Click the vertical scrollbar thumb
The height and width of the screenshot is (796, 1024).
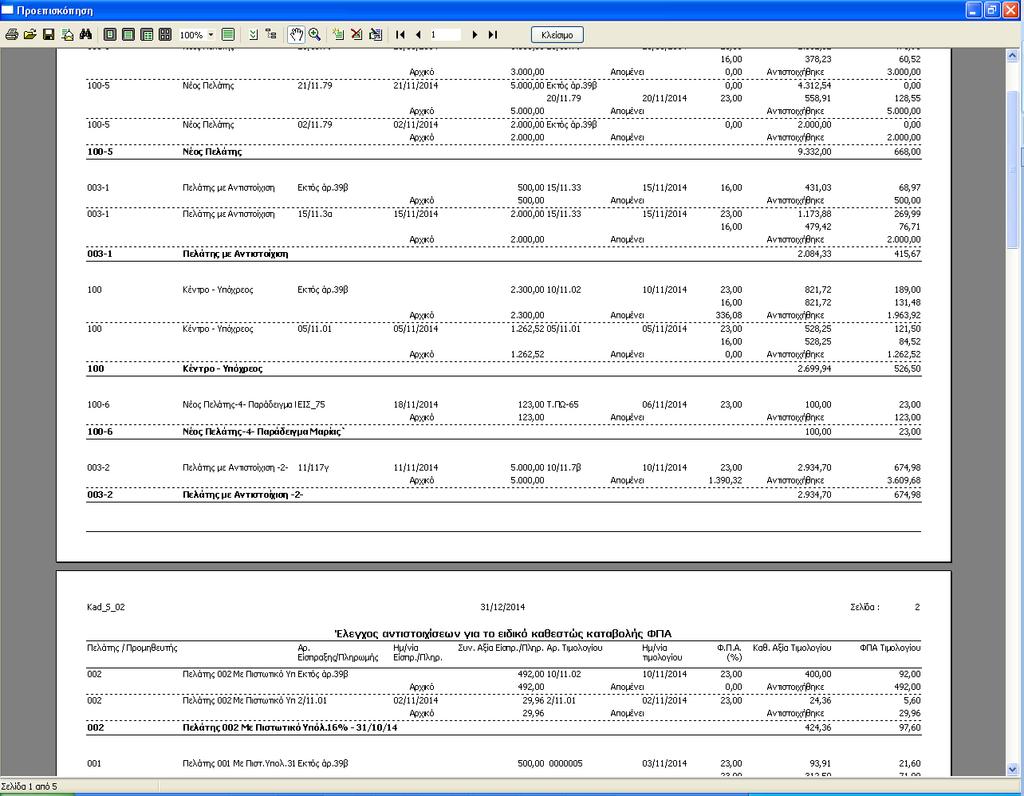point(1012,168)
